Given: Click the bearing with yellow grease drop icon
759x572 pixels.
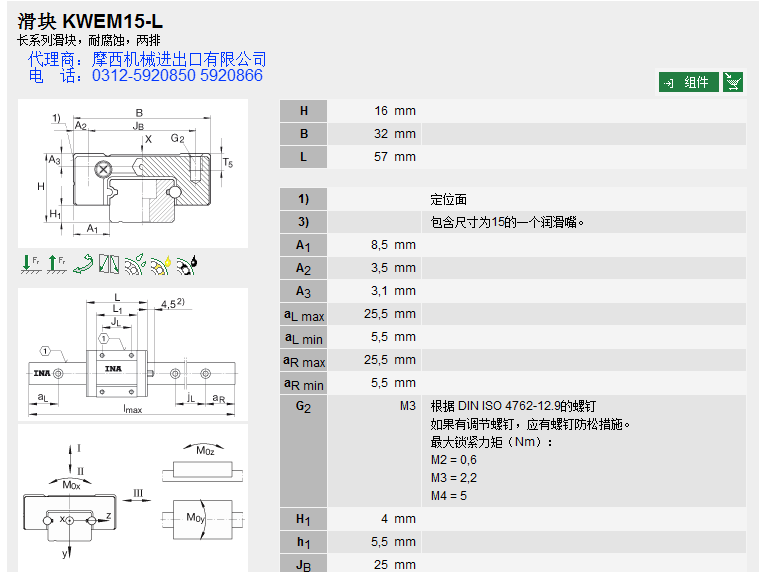Looking at the screenshot, I should coord(161,264).
